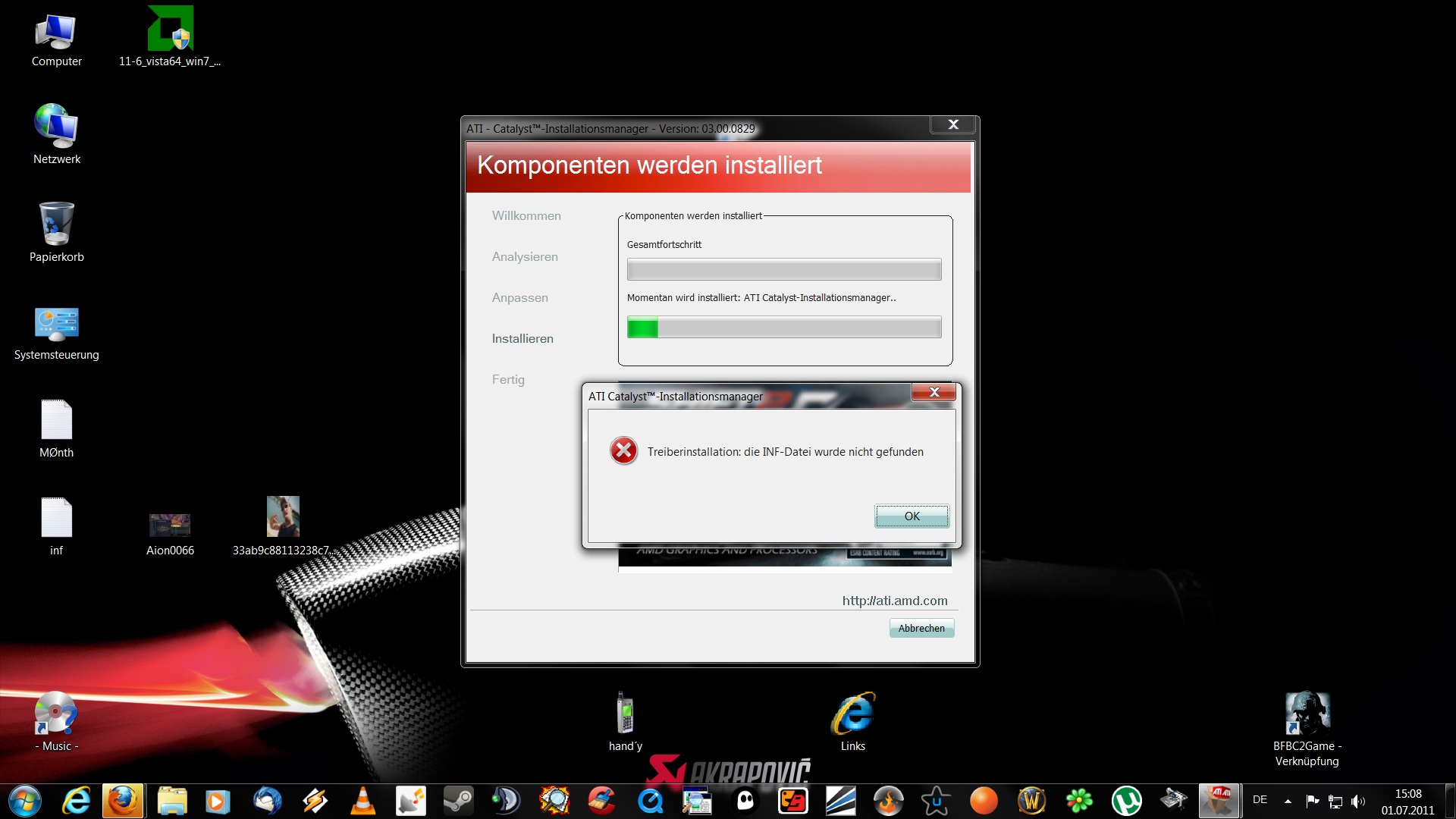
Task: Open the http://ati.amd.com link
Action: 895,601
